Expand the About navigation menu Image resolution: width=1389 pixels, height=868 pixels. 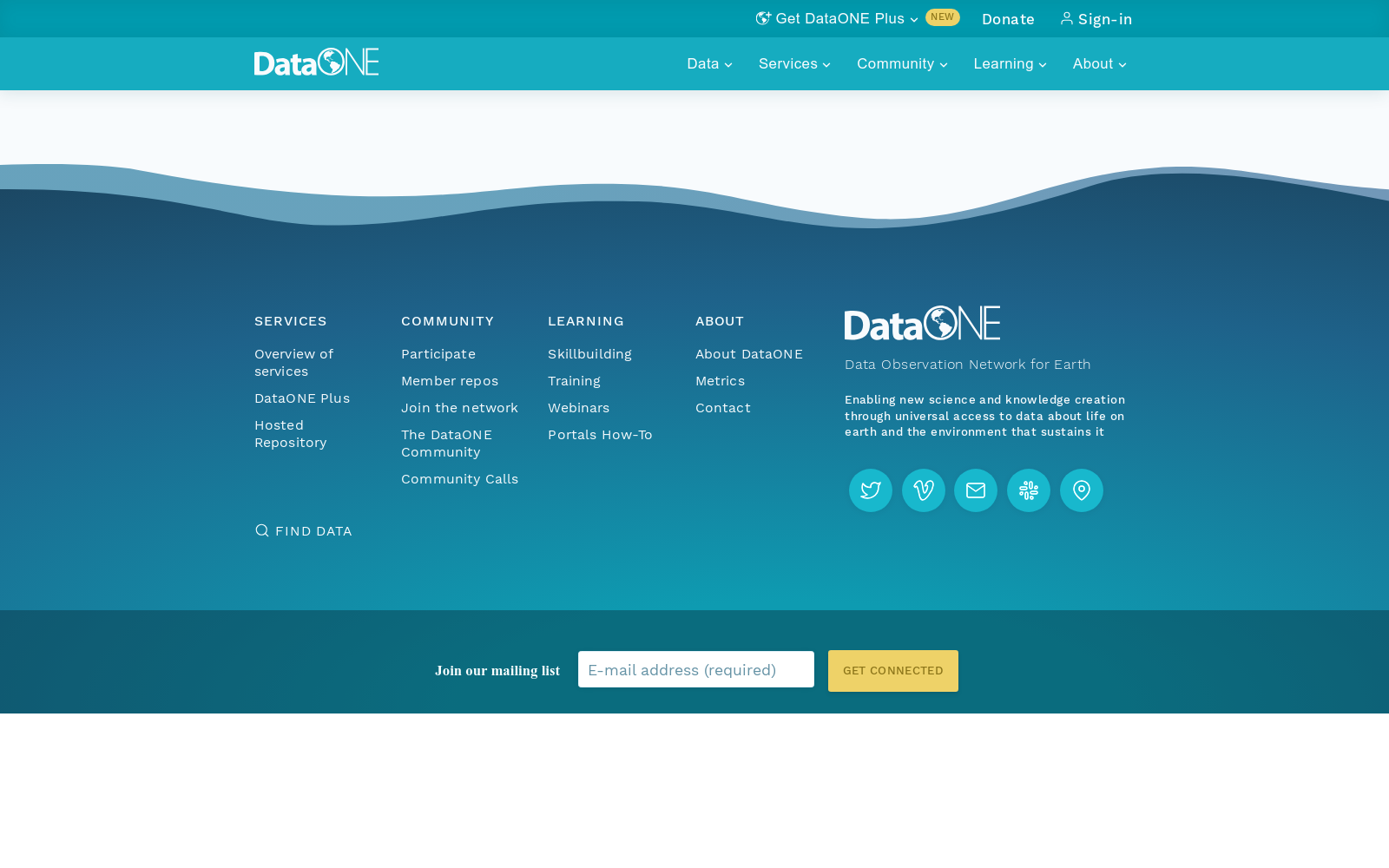(1099, 63)
